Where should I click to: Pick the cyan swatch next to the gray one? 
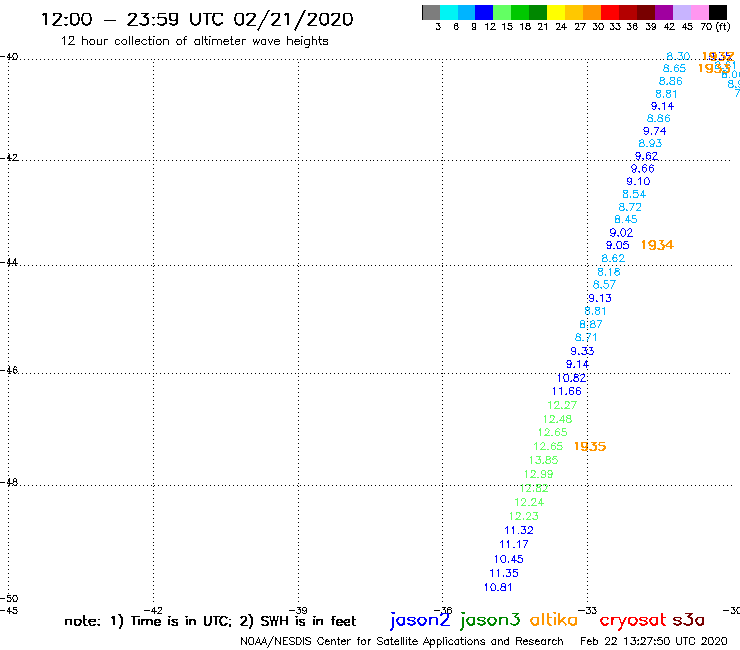(449, 12)
